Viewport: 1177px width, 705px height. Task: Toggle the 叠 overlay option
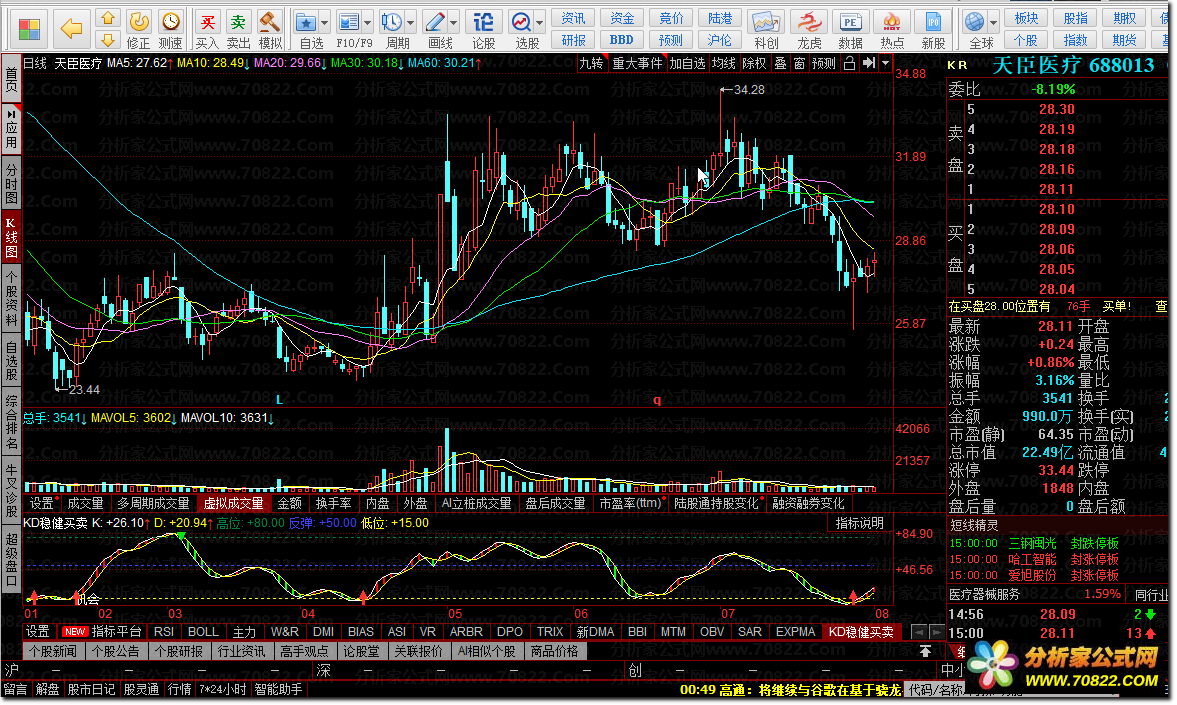tap(780, 63)
